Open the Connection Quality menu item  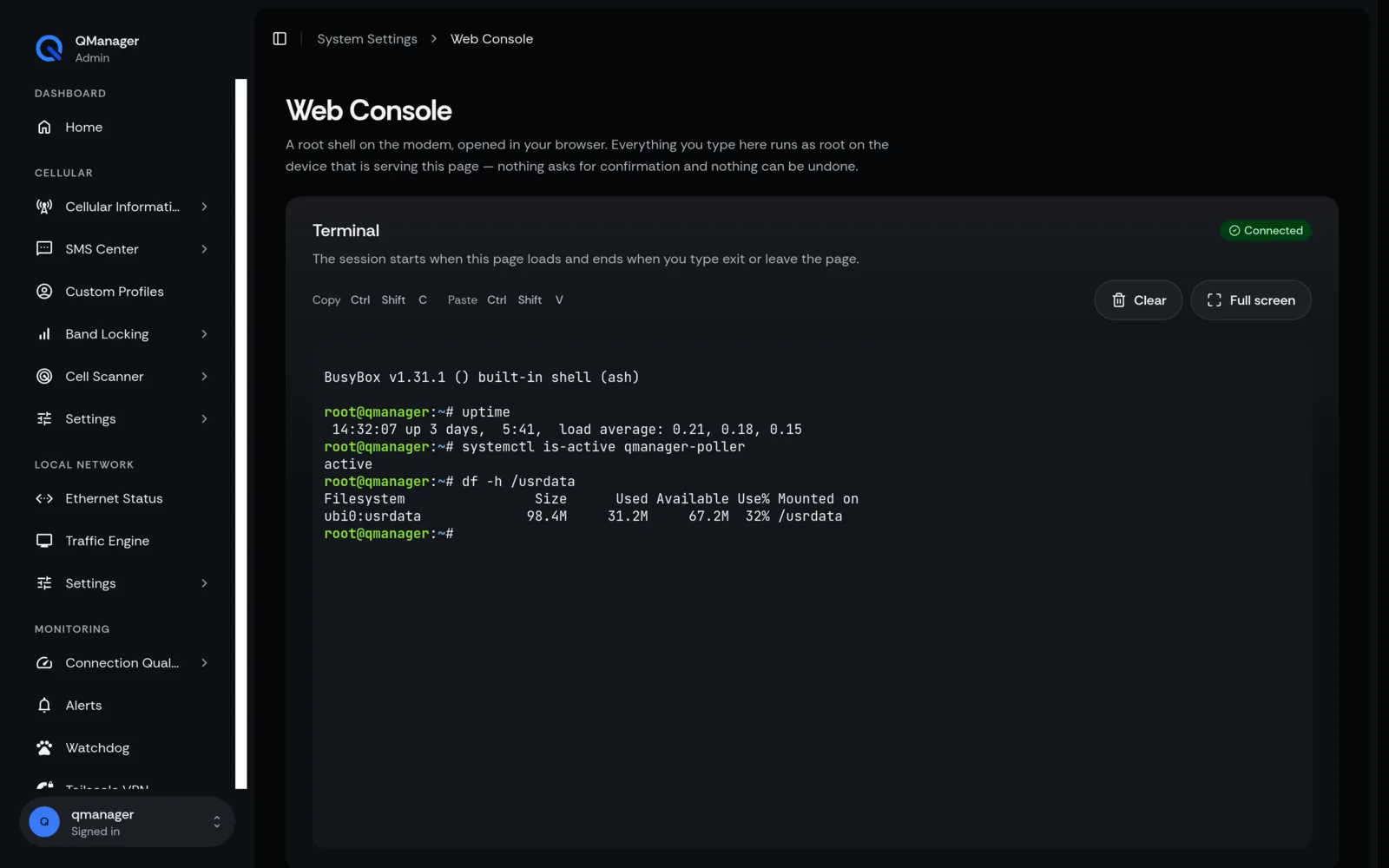122,663
